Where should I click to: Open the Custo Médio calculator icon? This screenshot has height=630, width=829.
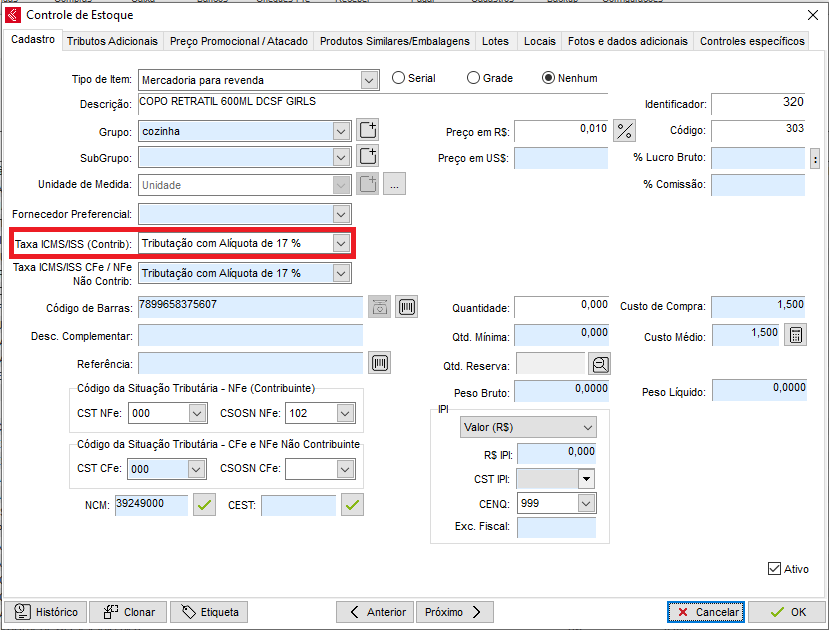(795, 336)
